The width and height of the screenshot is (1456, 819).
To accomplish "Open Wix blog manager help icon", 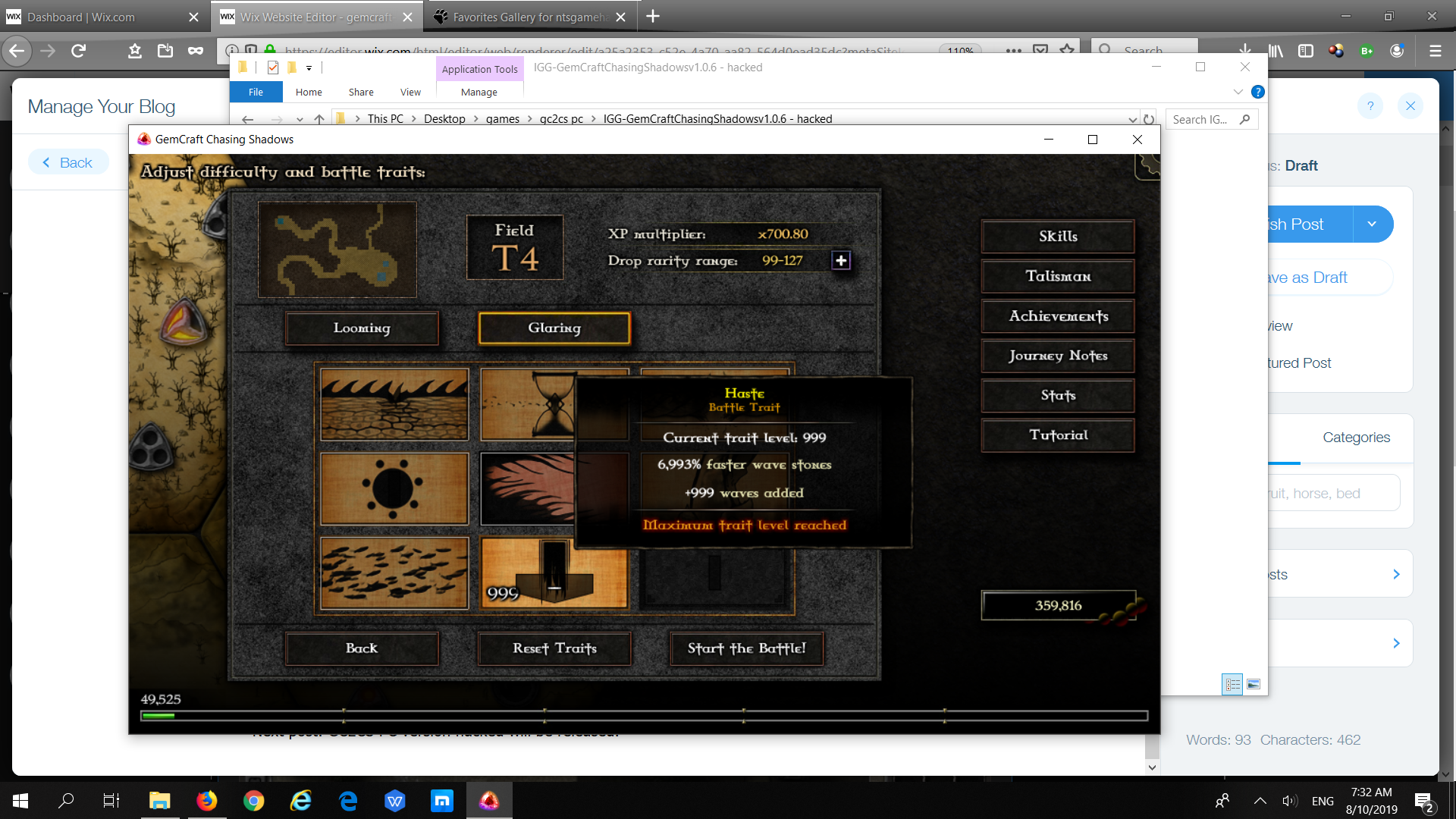I will point(1370,106).
